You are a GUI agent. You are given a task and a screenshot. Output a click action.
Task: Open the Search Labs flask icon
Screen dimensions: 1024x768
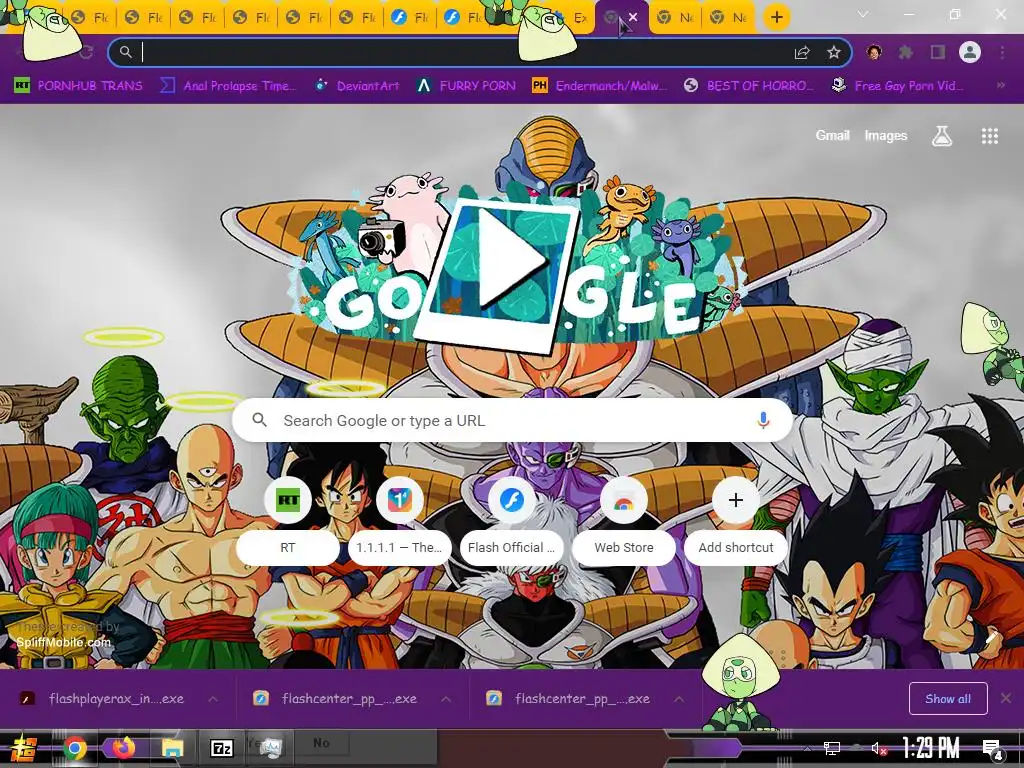point(942,136)
